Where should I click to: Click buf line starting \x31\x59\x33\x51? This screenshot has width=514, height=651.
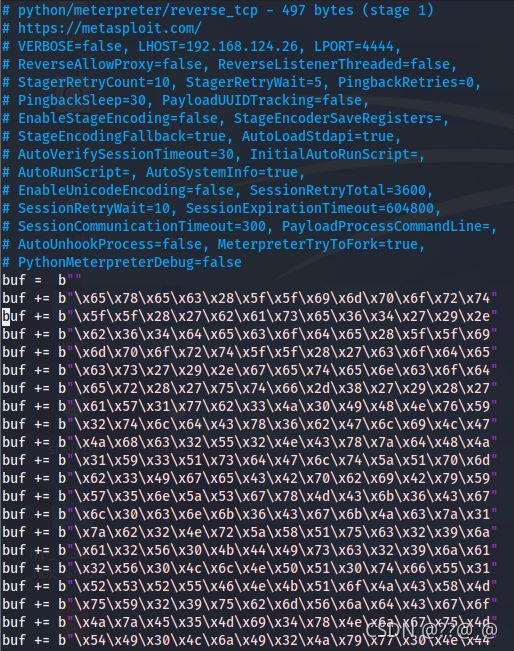click(250, 460)
